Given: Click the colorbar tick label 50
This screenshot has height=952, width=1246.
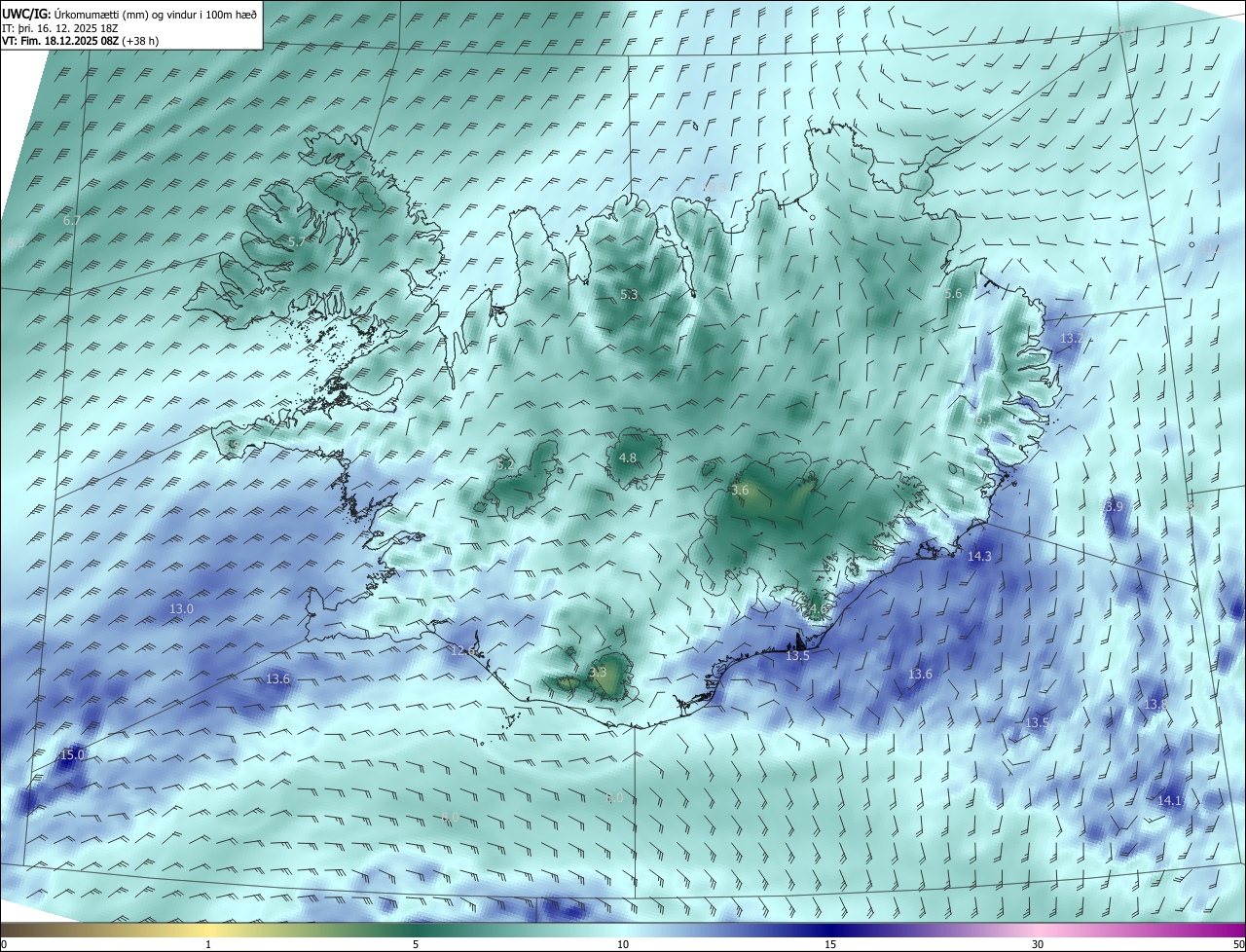Looking at the screenshot, I should click(x=1239, y=945).
